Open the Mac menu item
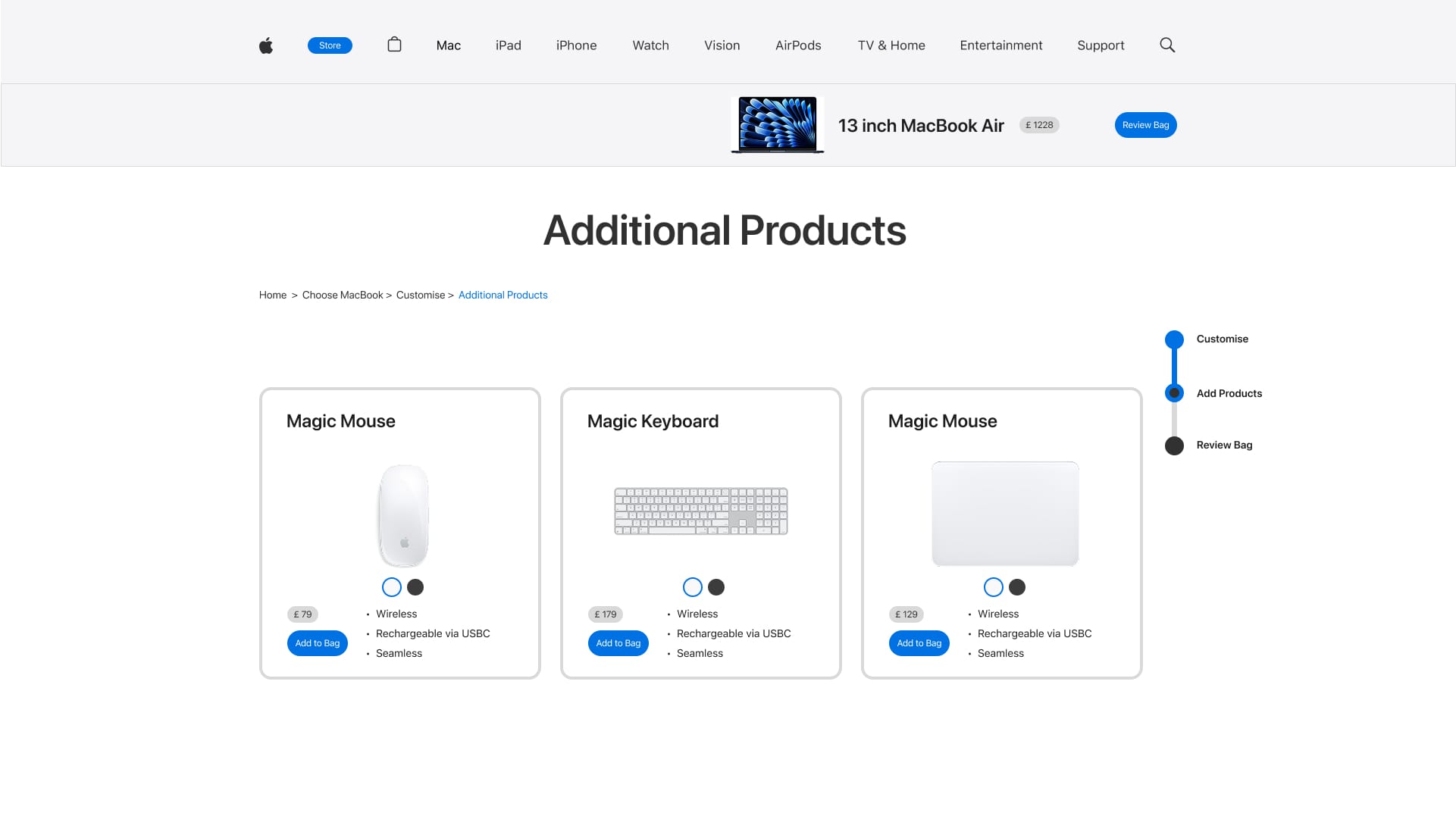The image size is (1456, 819). 449,45
